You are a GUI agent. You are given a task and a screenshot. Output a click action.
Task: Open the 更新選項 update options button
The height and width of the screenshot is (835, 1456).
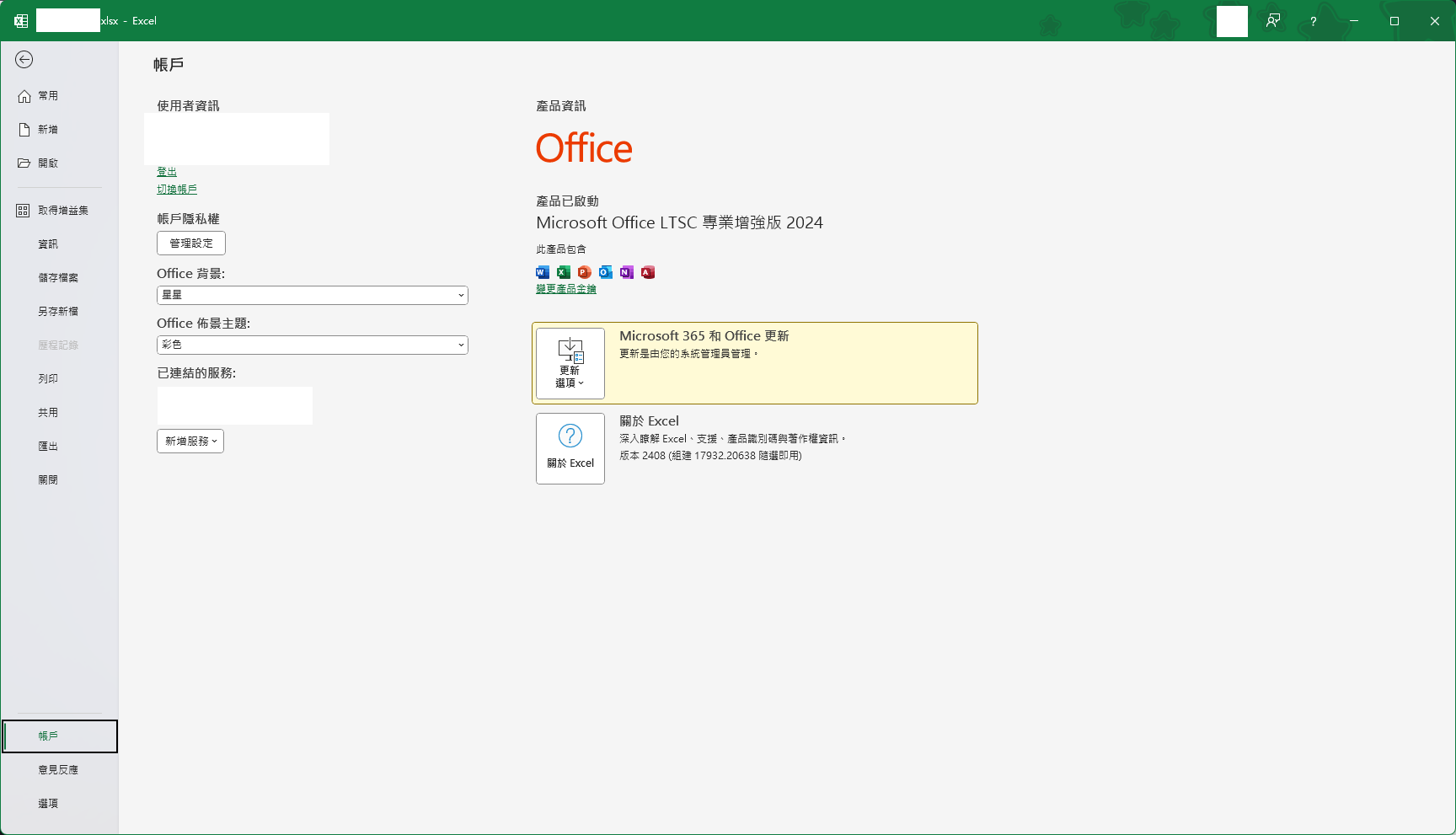[570, 363]
